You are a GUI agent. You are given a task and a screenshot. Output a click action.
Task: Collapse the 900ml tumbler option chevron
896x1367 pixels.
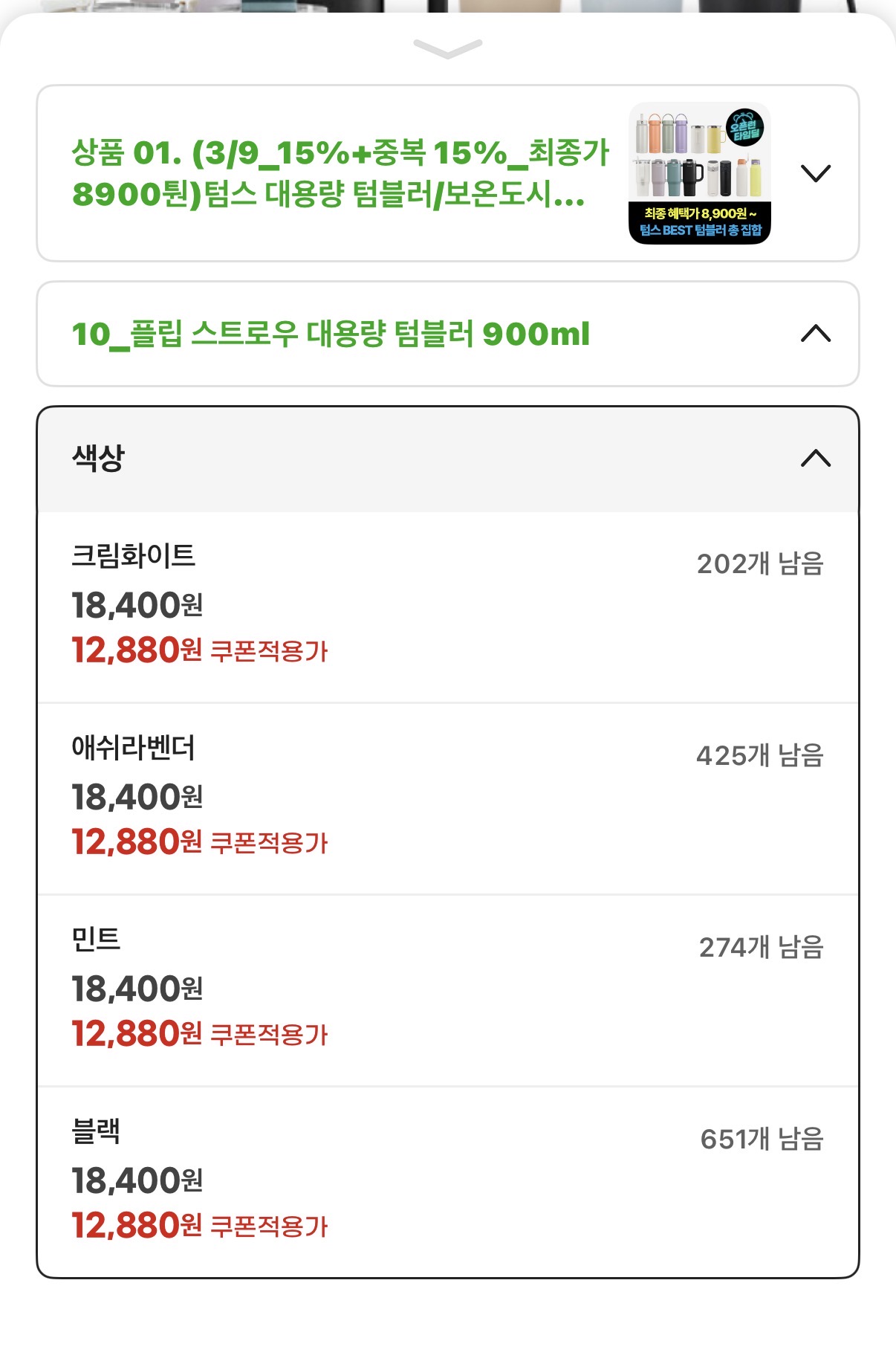coord(815,334)
